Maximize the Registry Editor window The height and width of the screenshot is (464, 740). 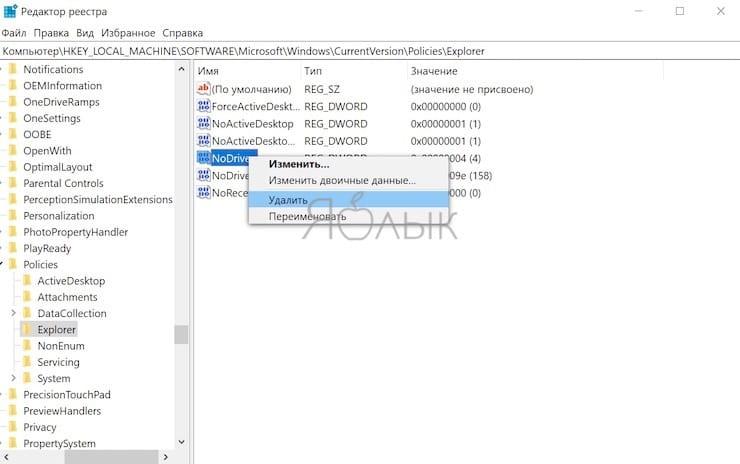680,11
